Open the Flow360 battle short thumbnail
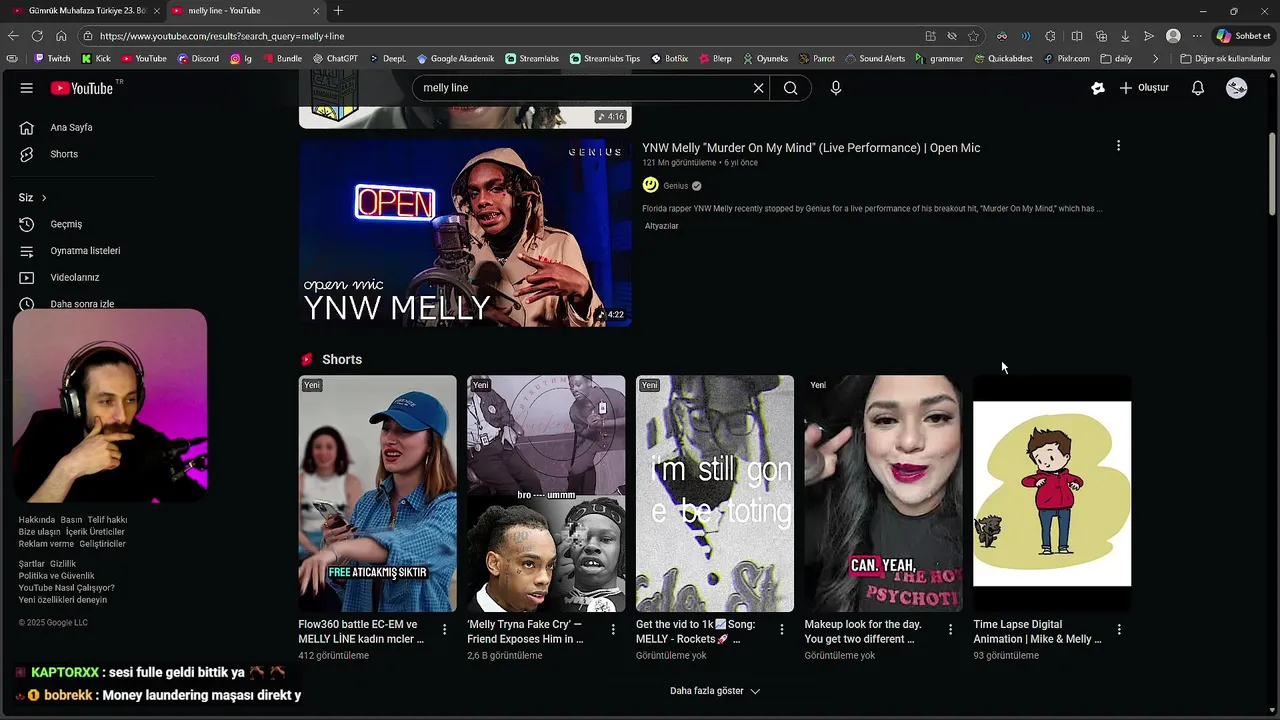 pyautogui.click(x=377, y=493)
